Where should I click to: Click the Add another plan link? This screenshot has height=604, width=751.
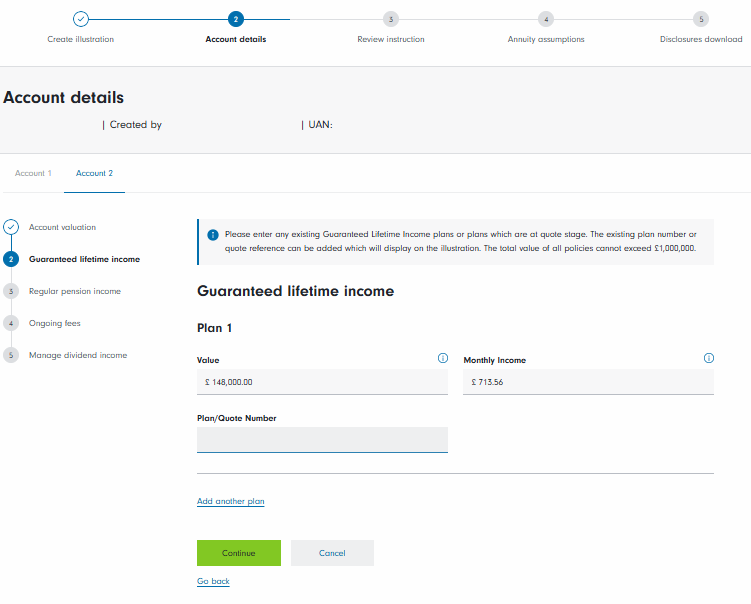coord(230,501)
